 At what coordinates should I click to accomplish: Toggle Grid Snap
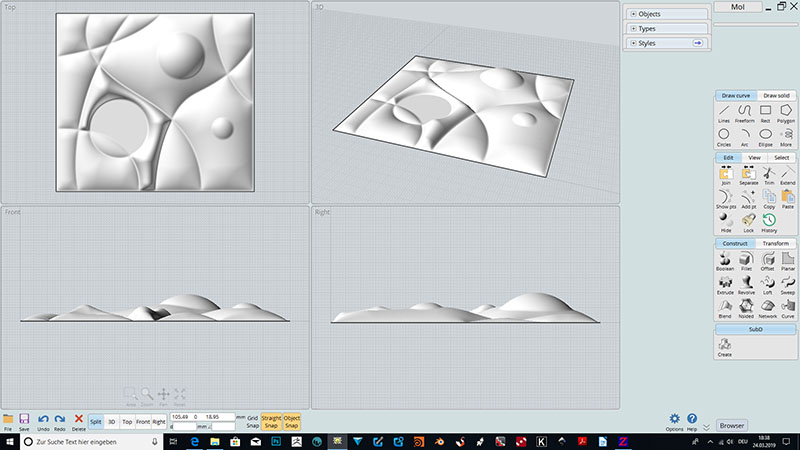pyautogui.click(x=253, y=421)
